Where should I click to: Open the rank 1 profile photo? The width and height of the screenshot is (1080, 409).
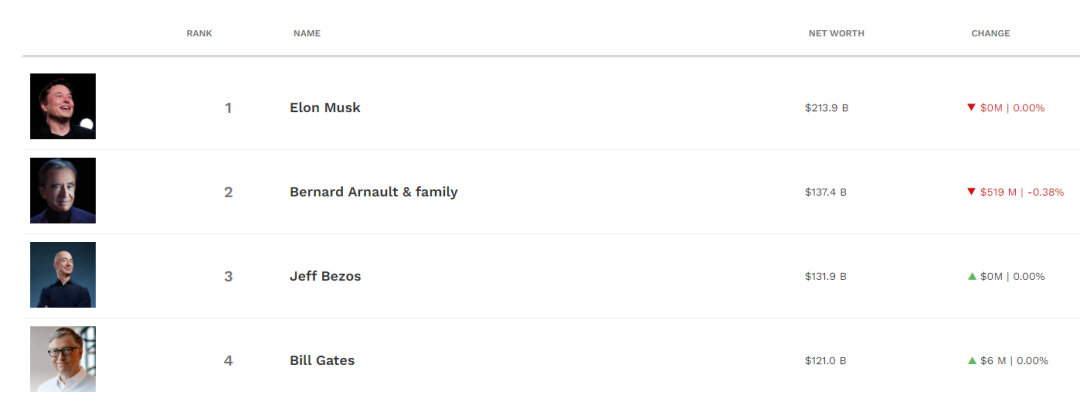pos(63,106)
